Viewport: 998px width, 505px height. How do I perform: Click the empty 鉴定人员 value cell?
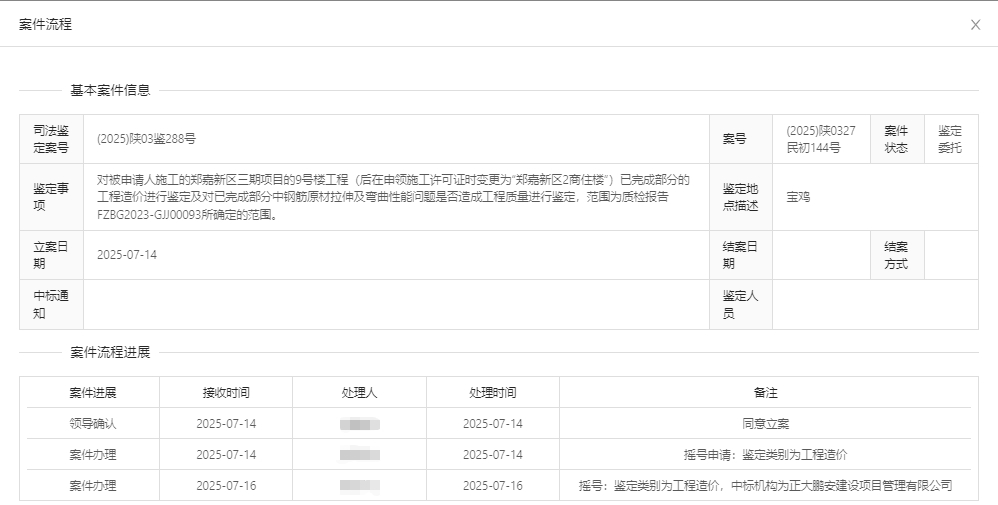[874, 305]
